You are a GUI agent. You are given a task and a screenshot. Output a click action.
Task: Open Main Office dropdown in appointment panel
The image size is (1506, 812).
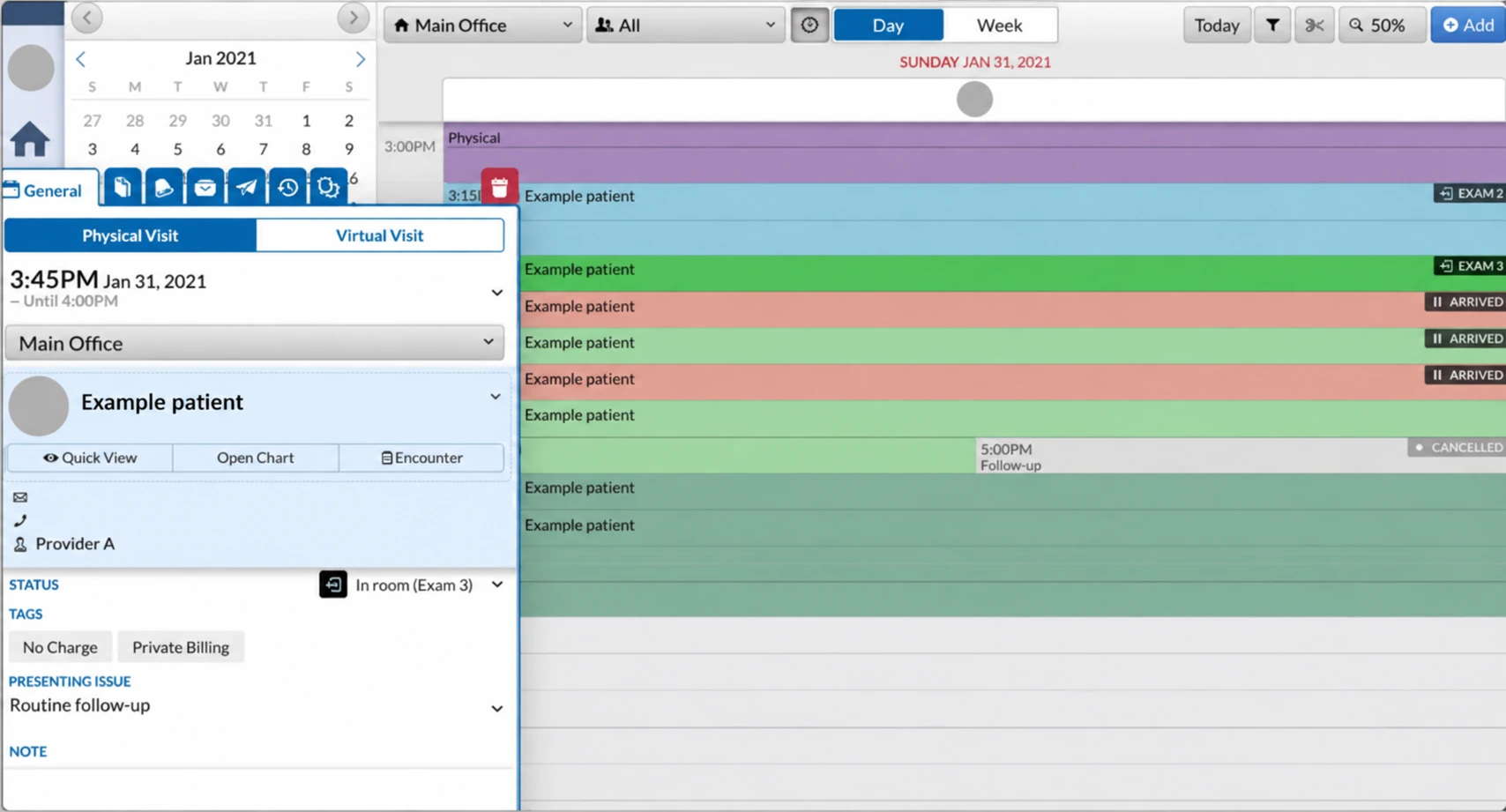click(x=255, y=343)
